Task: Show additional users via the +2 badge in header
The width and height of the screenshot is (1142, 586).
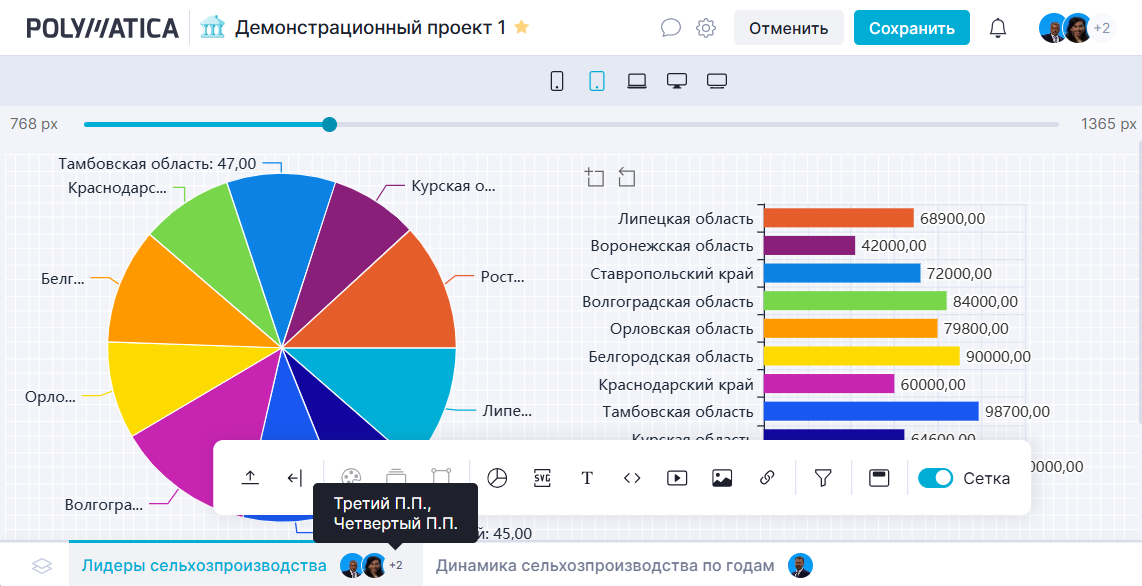Action: [x=1101, y=28]
